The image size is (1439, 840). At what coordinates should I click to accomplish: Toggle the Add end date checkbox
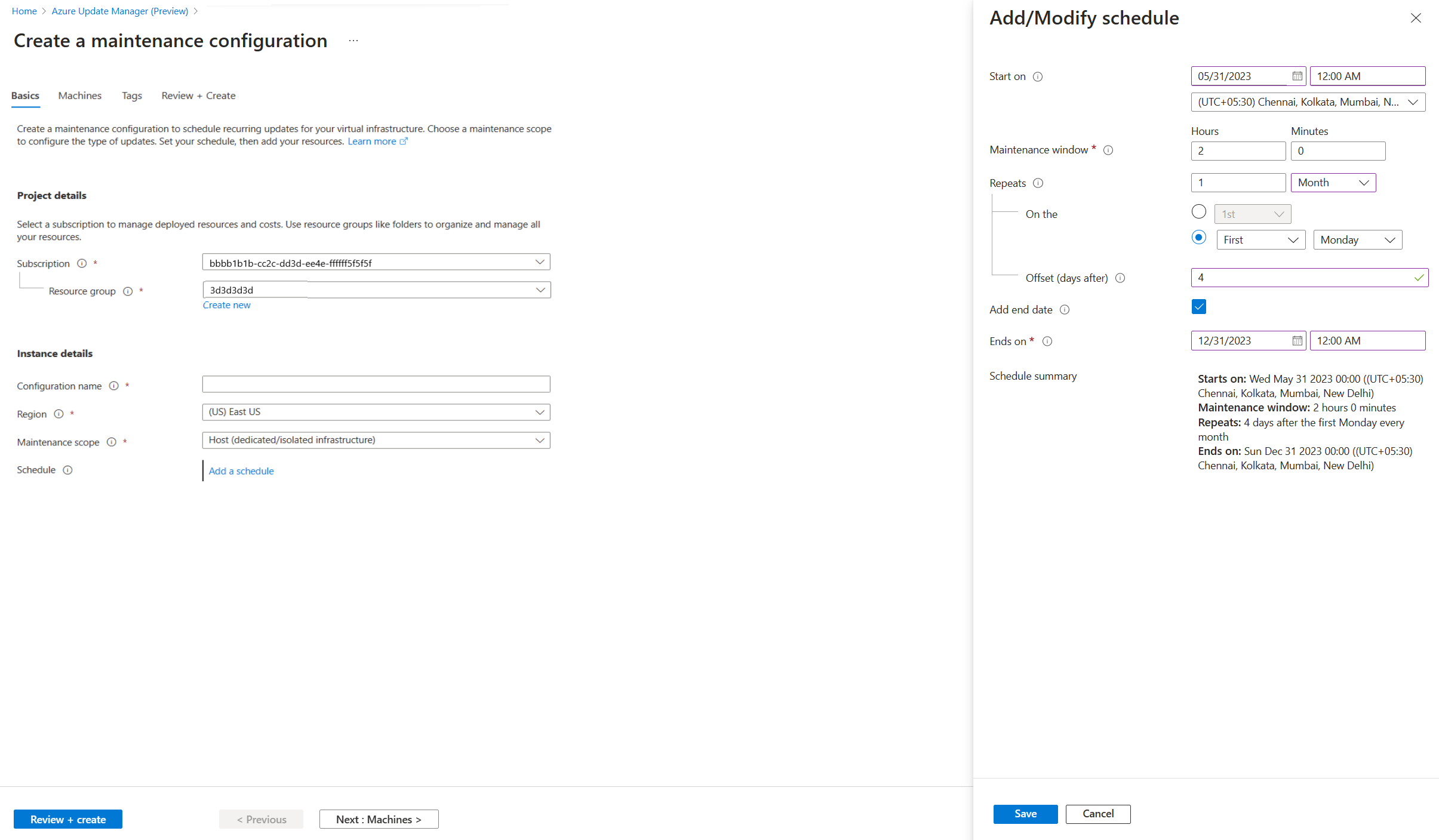click(1199, 307)
